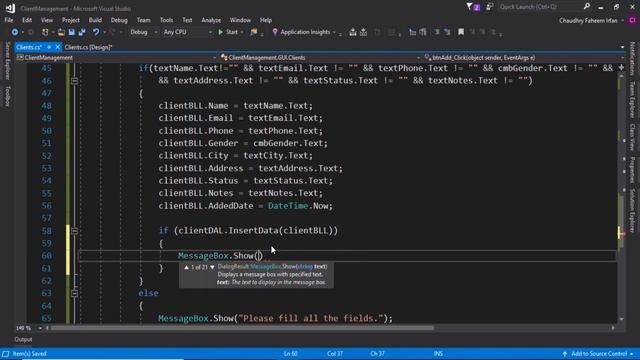Show next overload in IntelliSense tooltip
This screenshot has height=360, width=640.
212,267
